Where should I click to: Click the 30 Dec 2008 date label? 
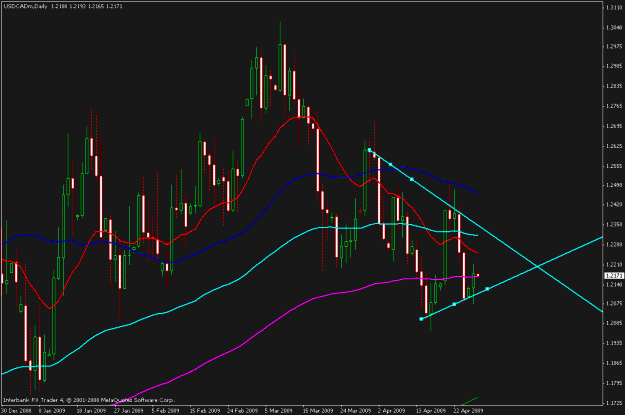point(16,410)
